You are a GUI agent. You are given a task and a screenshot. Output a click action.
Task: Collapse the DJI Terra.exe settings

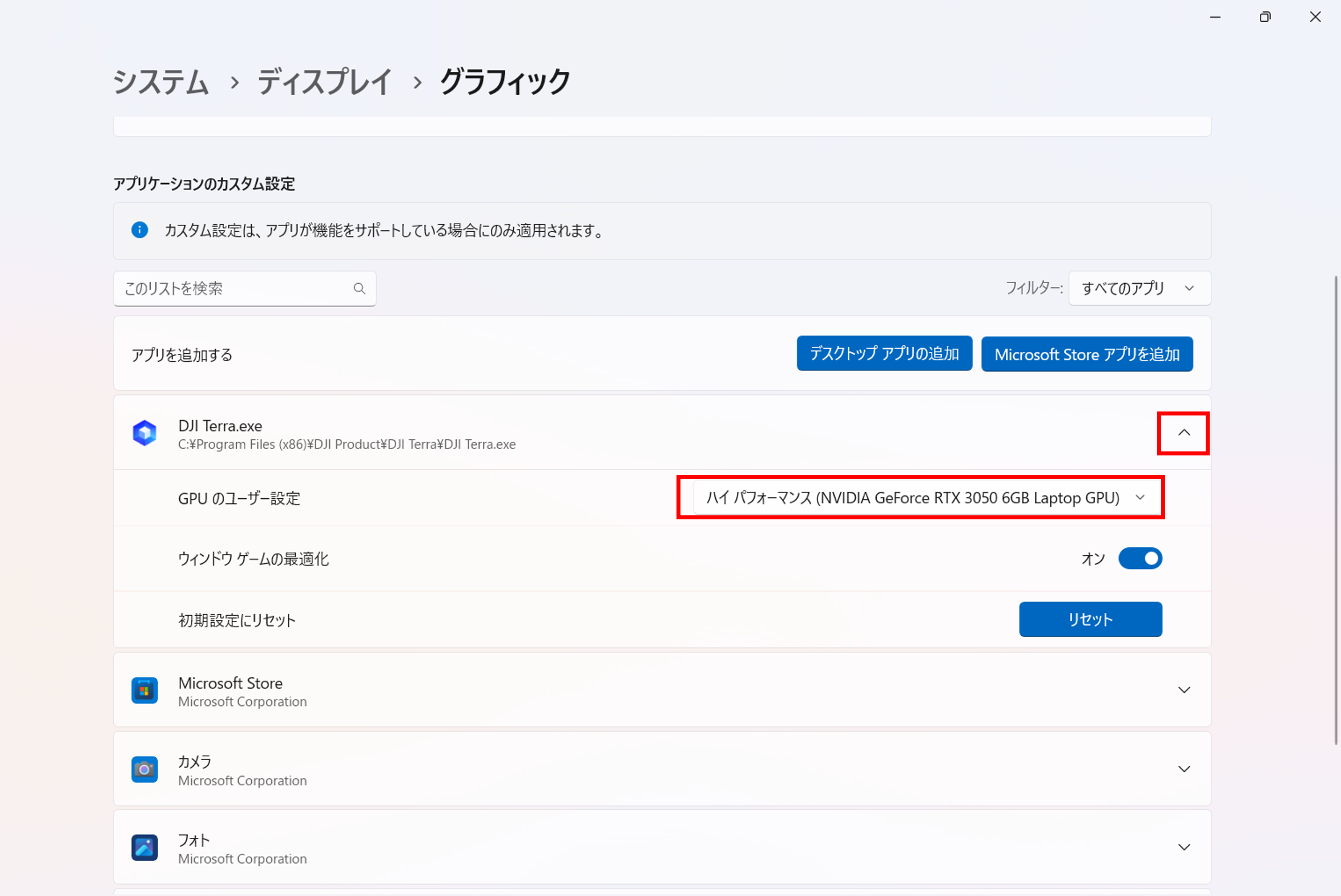[x=1184, y=433]
